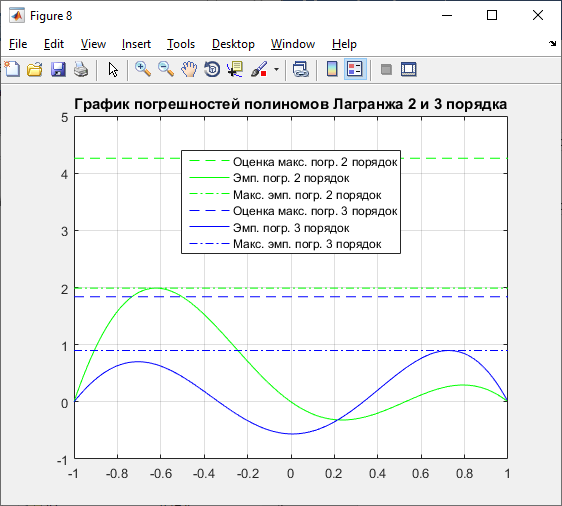Click the y-axis tick label 4

click(x=65, y=175)
